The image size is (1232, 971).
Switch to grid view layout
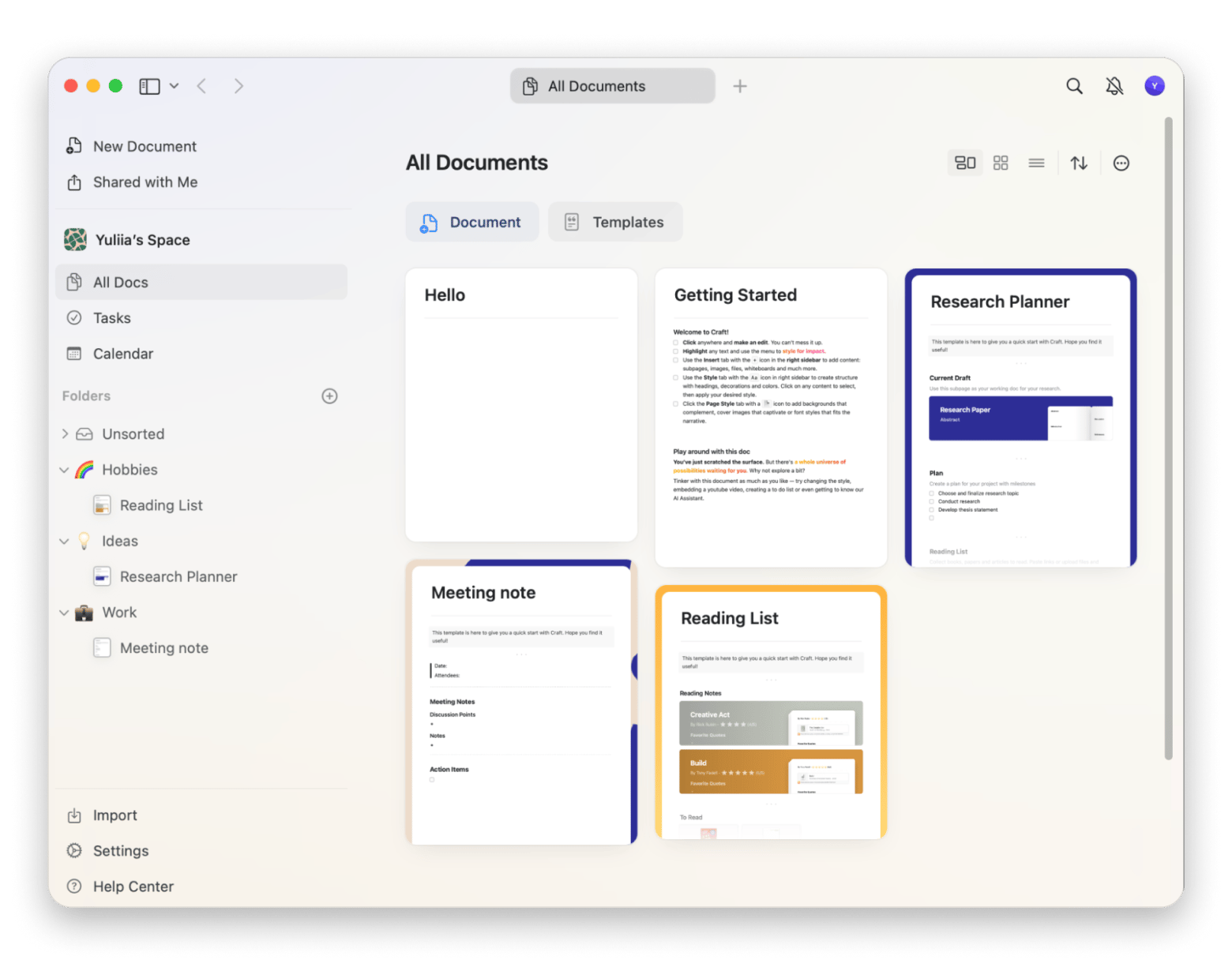tap(1001, 163)
